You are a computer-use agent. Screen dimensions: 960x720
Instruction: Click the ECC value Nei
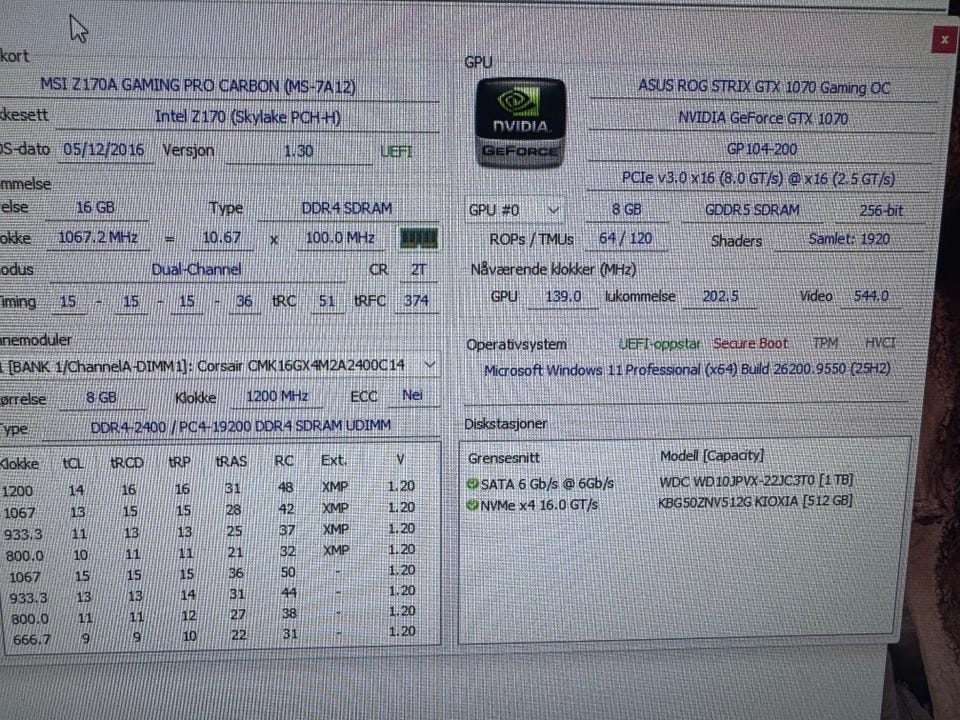413,396
